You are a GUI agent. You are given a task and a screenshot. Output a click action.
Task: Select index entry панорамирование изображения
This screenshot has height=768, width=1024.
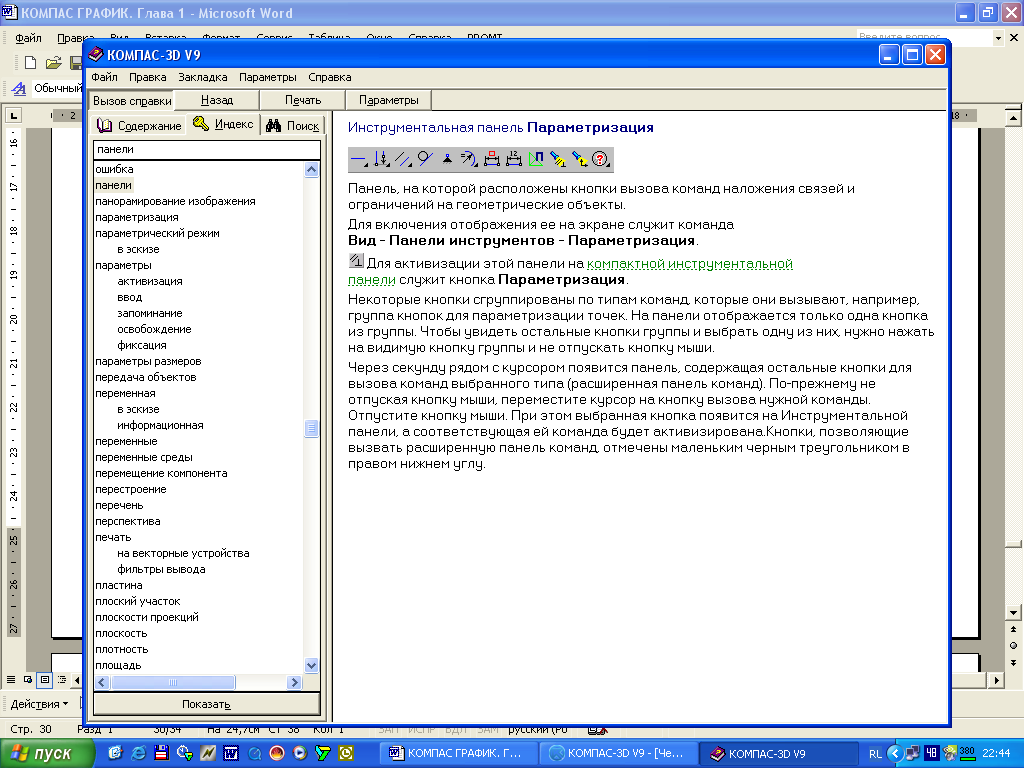[x=175, y=201]
